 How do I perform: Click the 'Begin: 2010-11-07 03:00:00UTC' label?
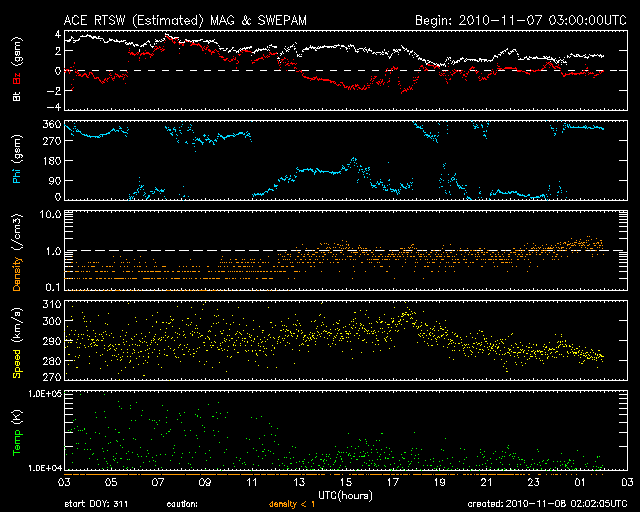tap(521, 20)
